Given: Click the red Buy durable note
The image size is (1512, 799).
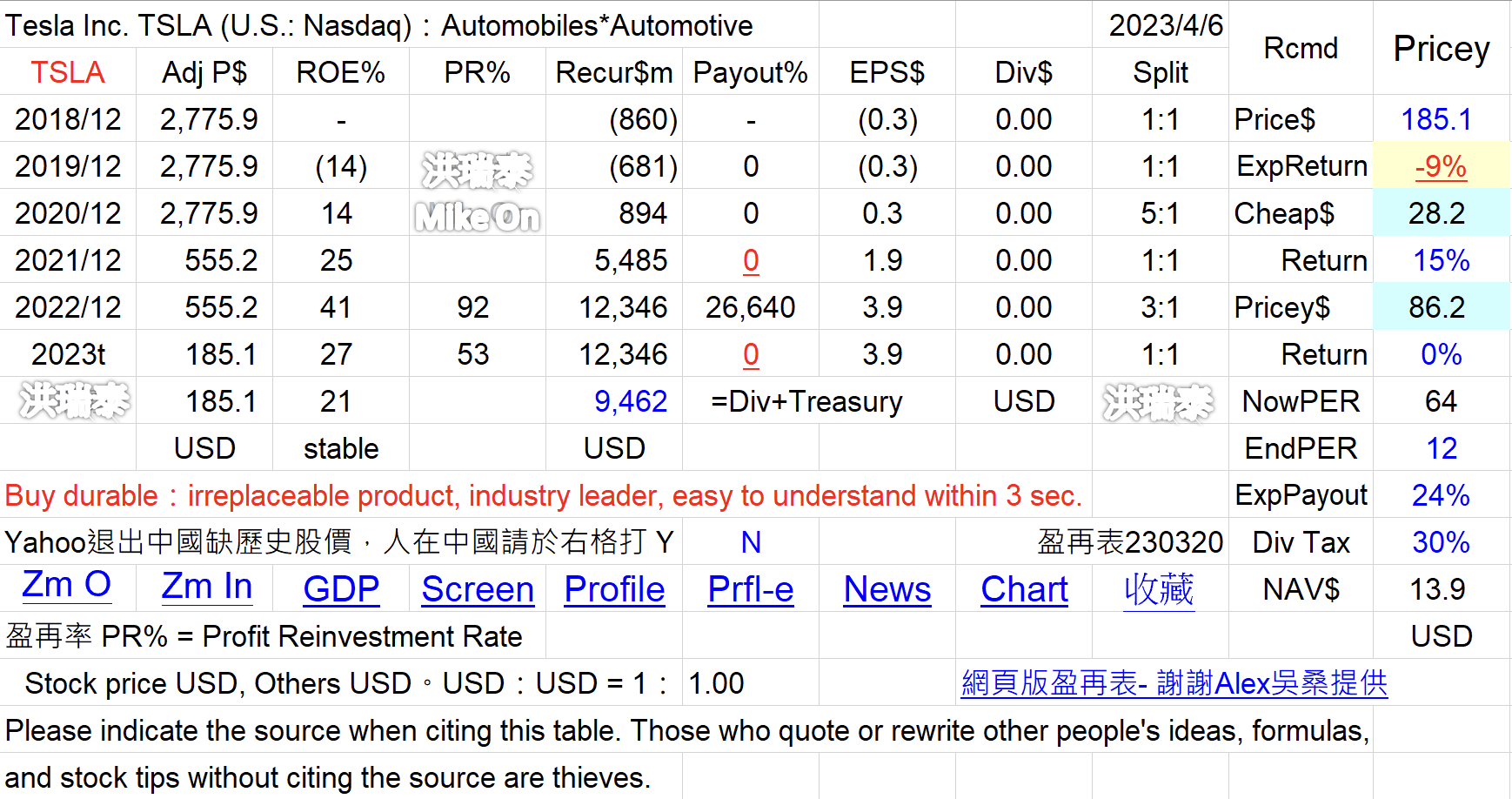Looking at the screenshot, I should [x=544, y=495].
